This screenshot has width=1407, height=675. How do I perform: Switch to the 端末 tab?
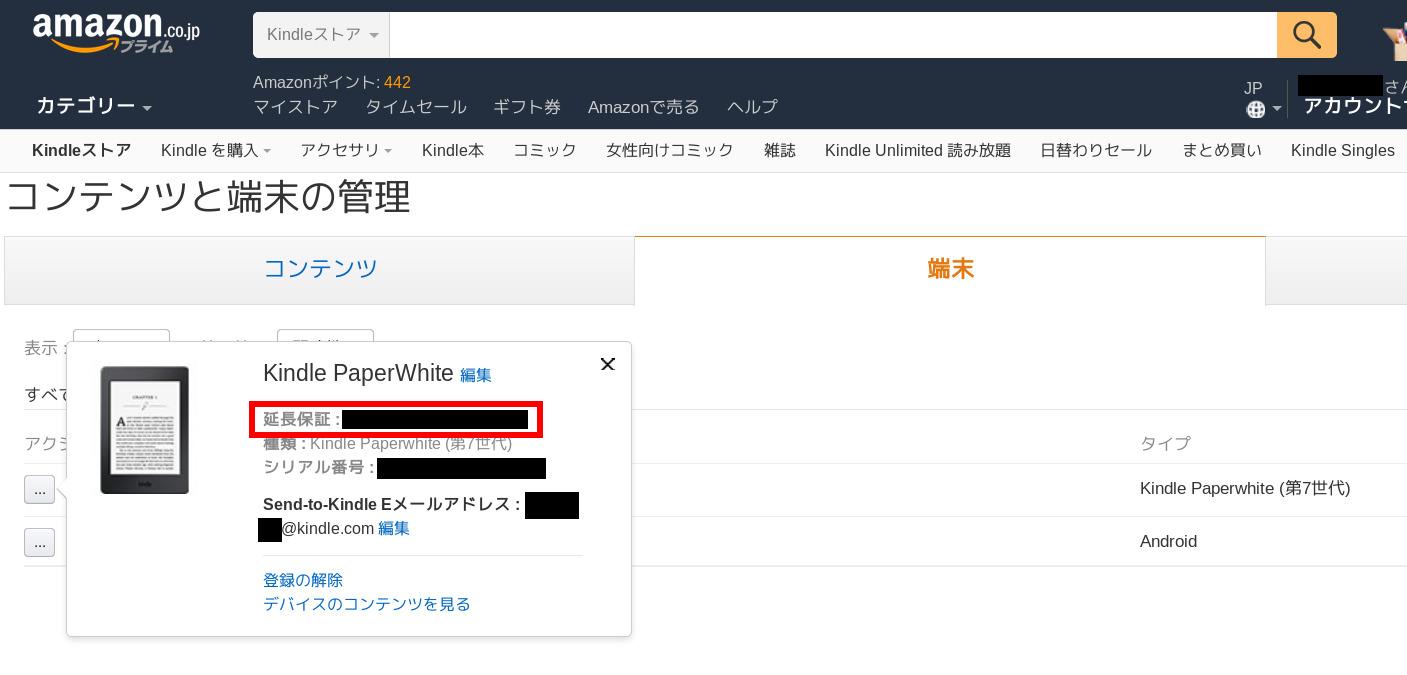pos(950,270)
